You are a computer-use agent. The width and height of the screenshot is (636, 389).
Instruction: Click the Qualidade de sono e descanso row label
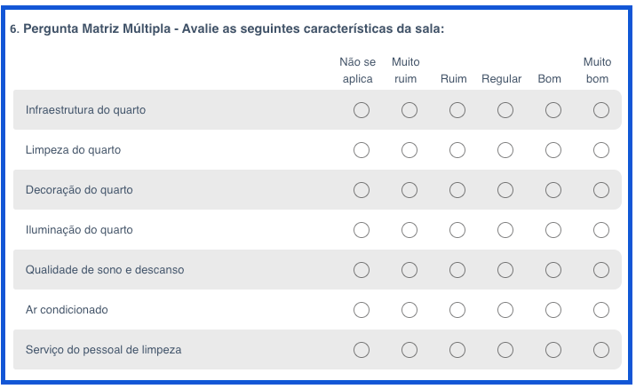click(105, 270)
